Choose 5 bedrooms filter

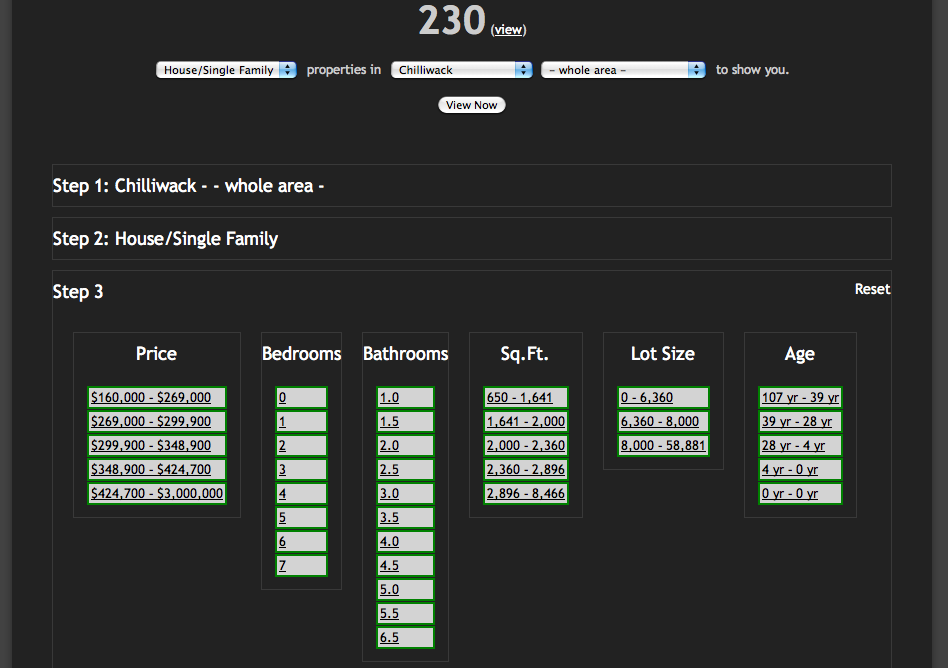[x=301, y=517]
